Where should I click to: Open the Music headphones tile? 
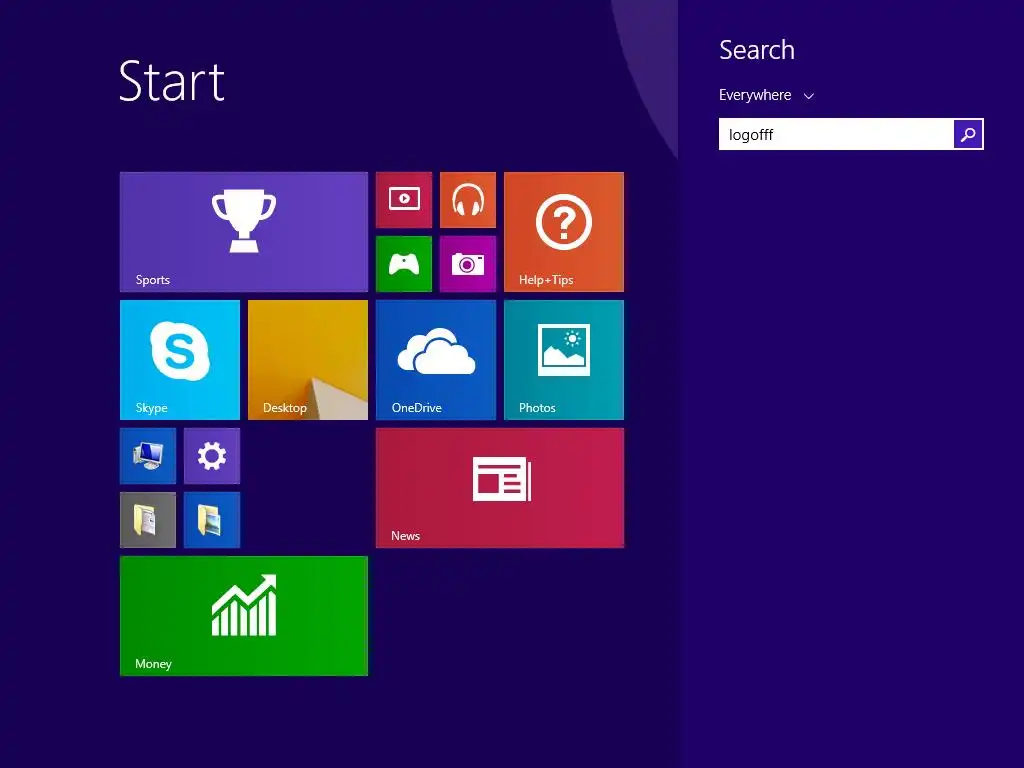click(x=468, y=200)
